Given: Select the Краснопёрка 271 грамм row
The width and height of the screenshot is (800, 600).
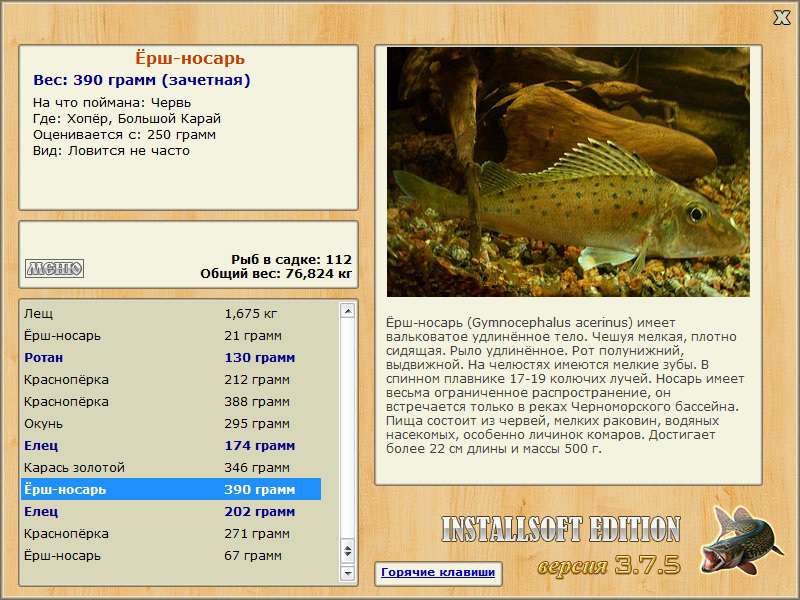Looking at the screenshot, I should coord(171,534).
